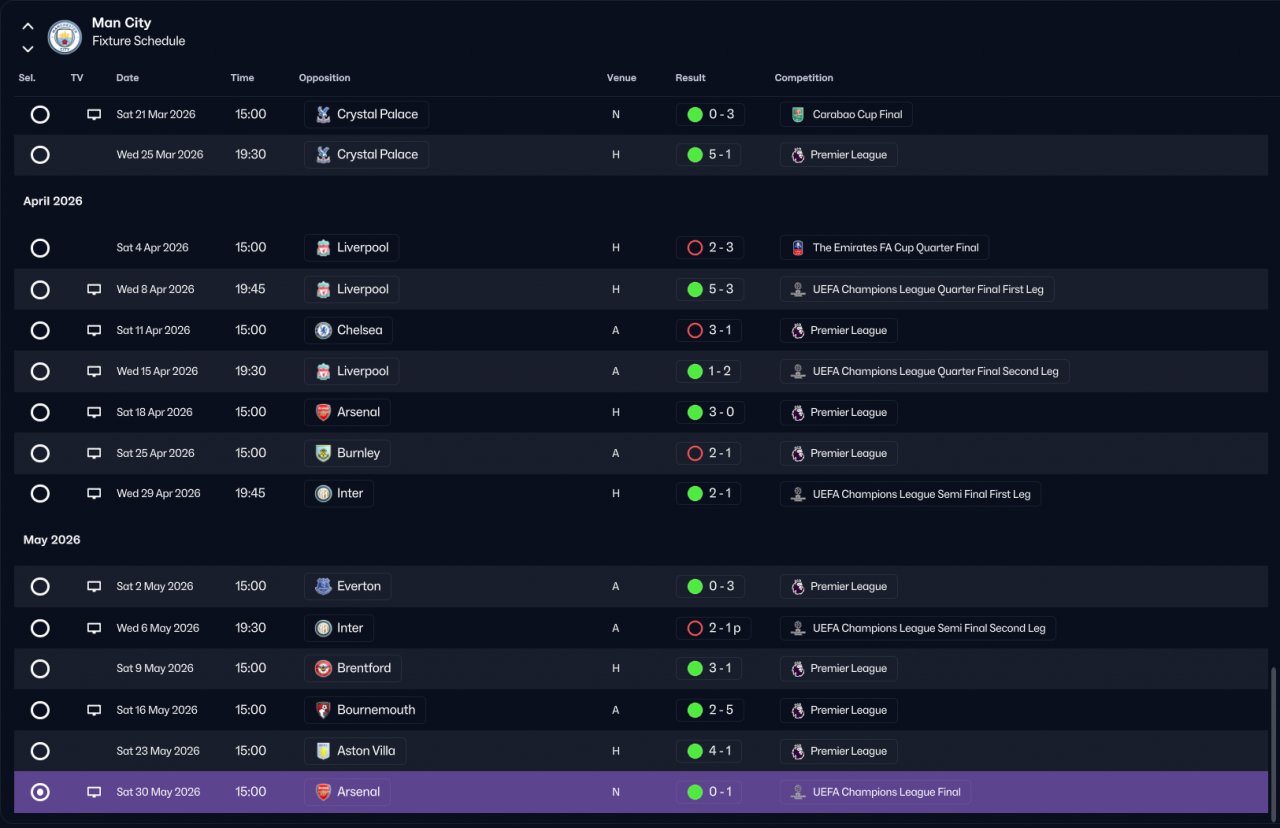This screenshot has height=828, width=1280.
Task: Click the down chevron beside Man City
Action: click(28, 48)
